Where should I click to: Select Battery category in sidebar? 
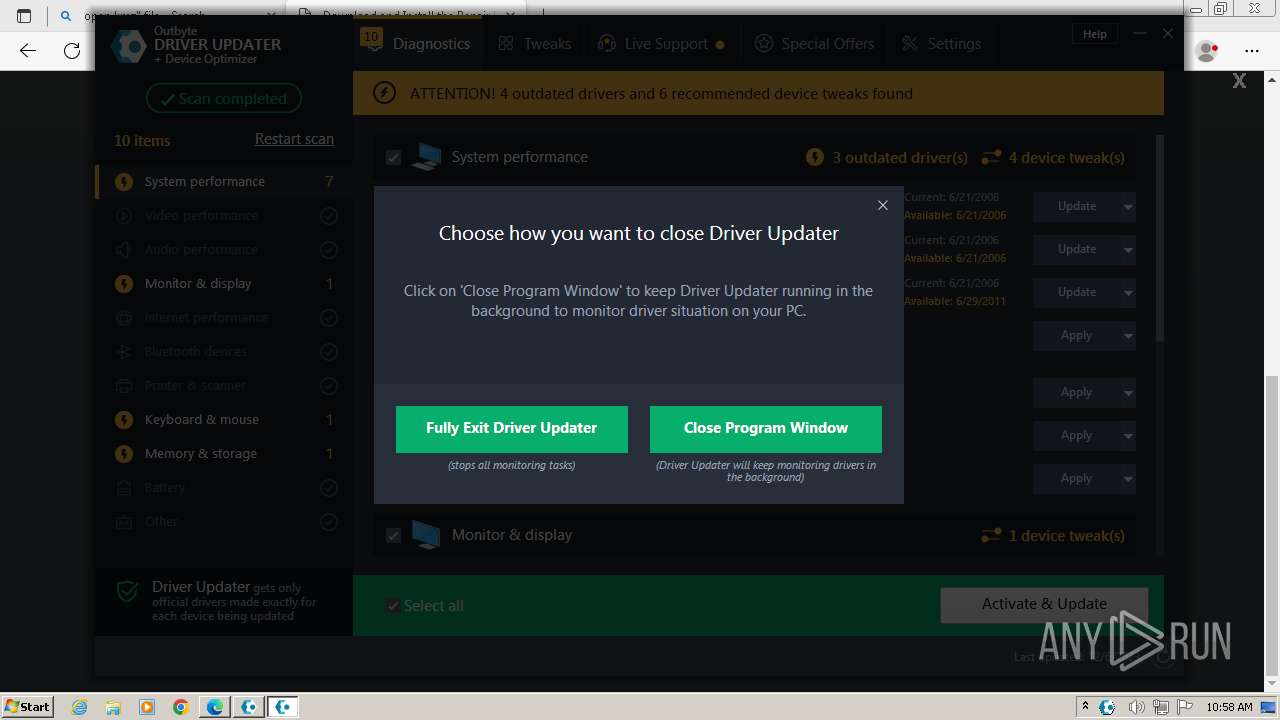[x=224, y=487]
